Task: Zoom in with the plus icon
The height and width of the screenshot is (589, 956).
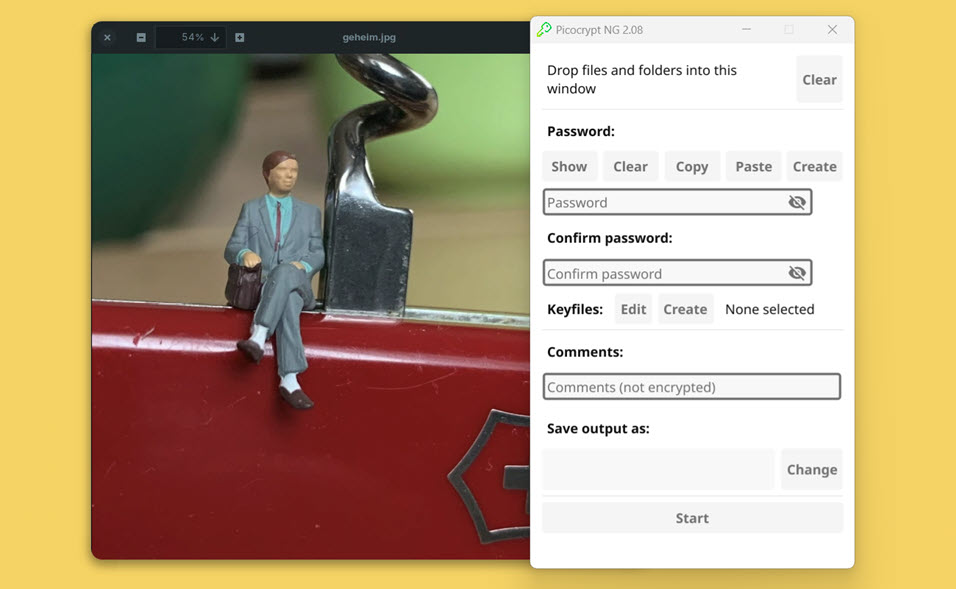Action: tap(239, 38)
